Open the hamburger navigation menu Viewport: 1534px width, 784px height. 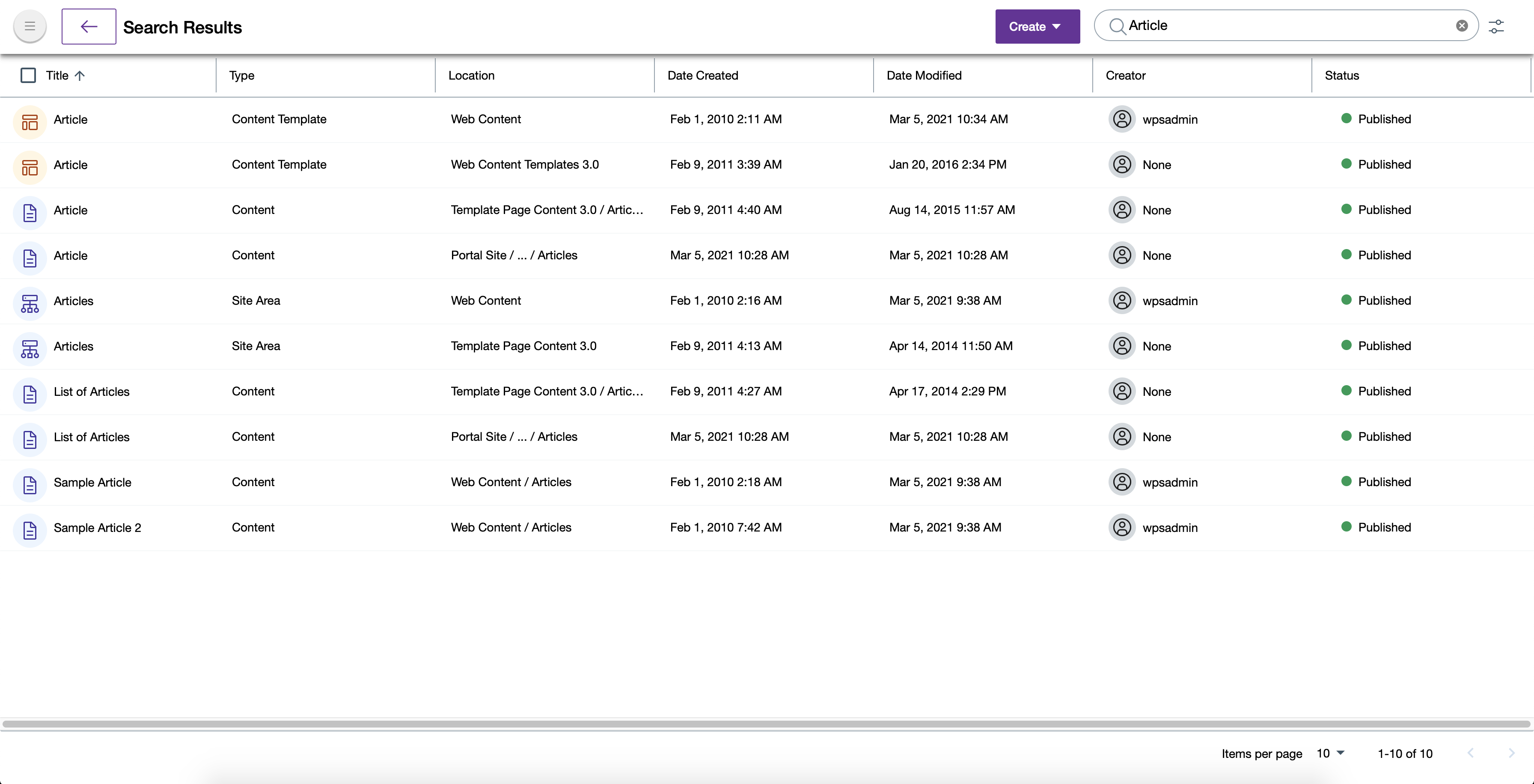30,27
